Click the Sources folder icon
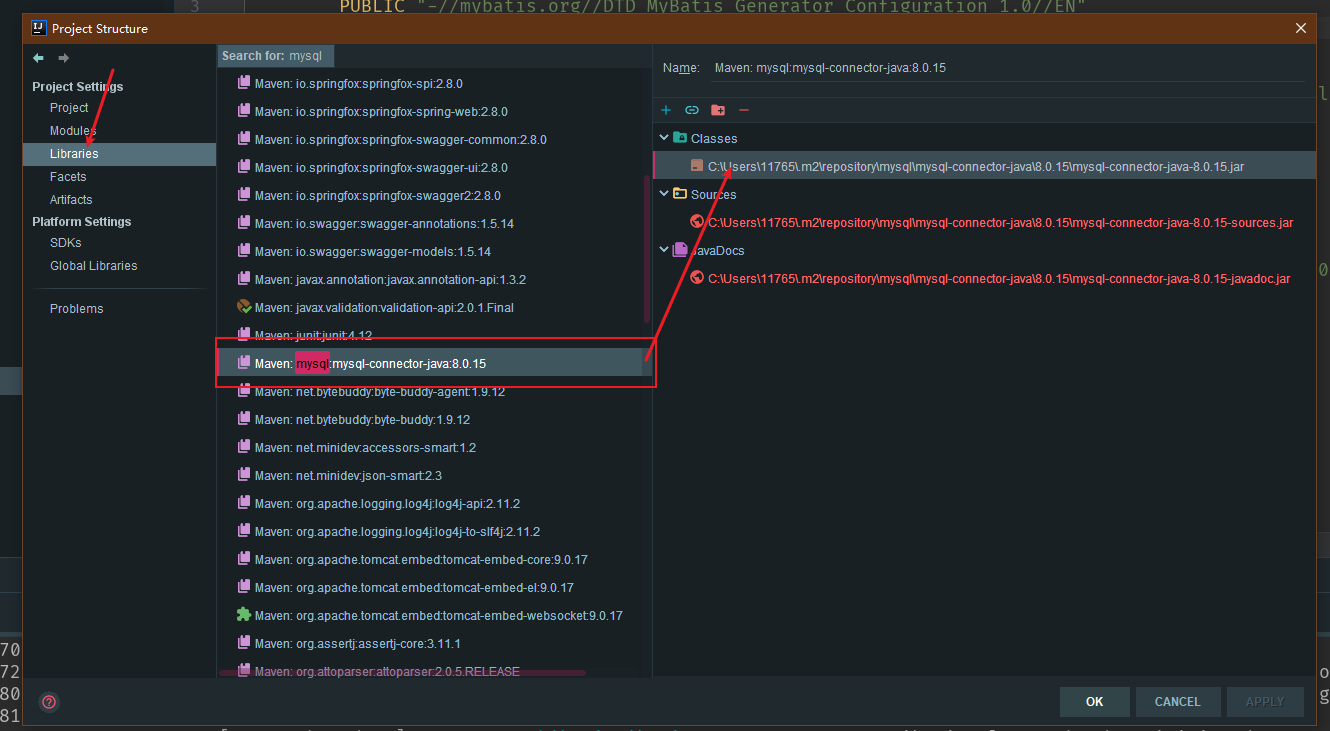1330x731 pixels. coord(680,194)
